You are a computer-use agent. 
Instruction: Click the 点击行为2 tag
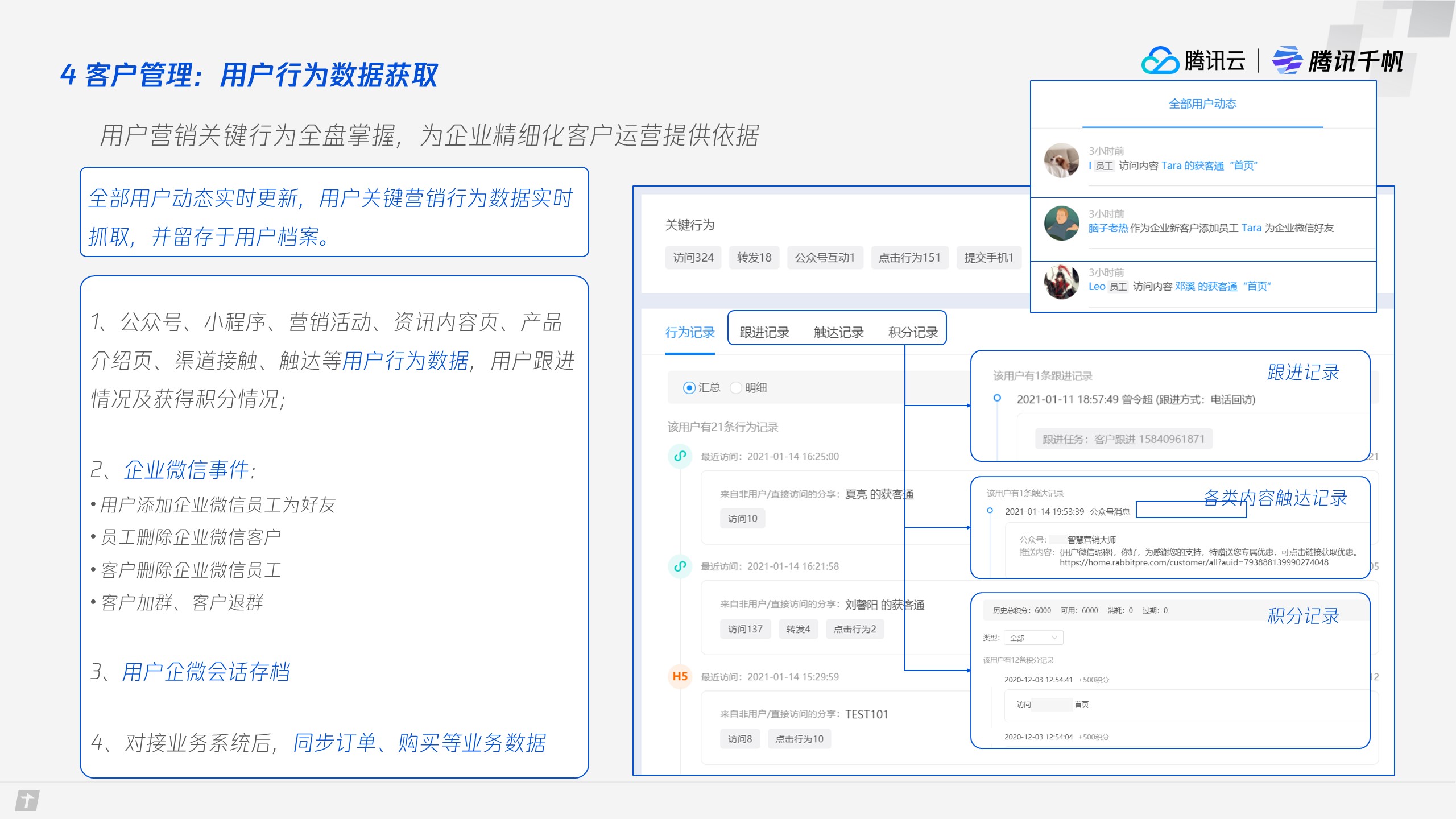pos(855,629)
